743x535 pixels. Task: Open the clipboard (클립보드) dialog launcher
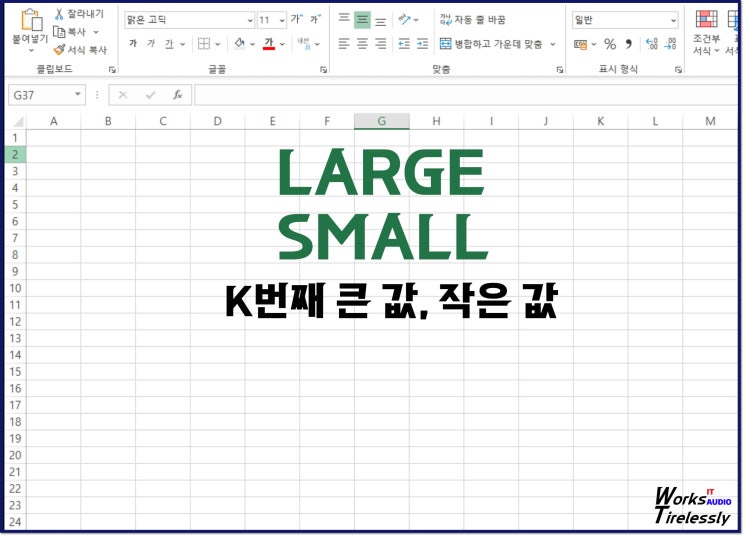(x=112, y=70)
